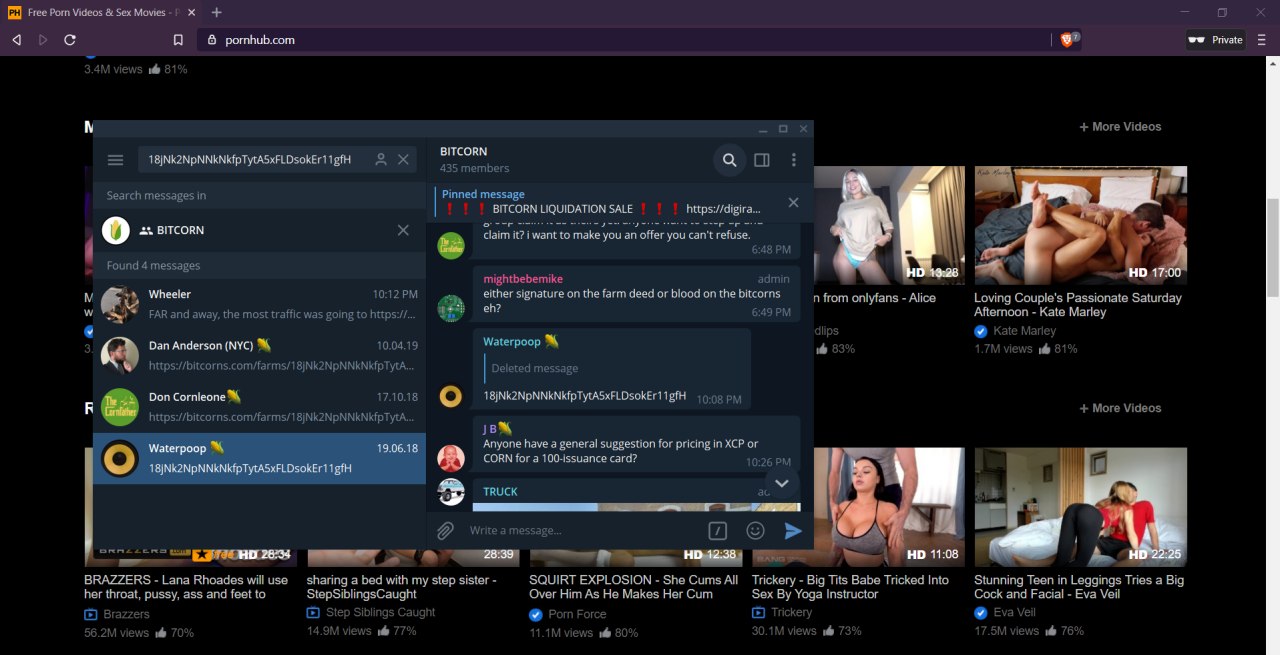Open the bot commands slash icon
Image resolution: width=1280 pixels, height=655 pixels.
(x=717, y=531)
